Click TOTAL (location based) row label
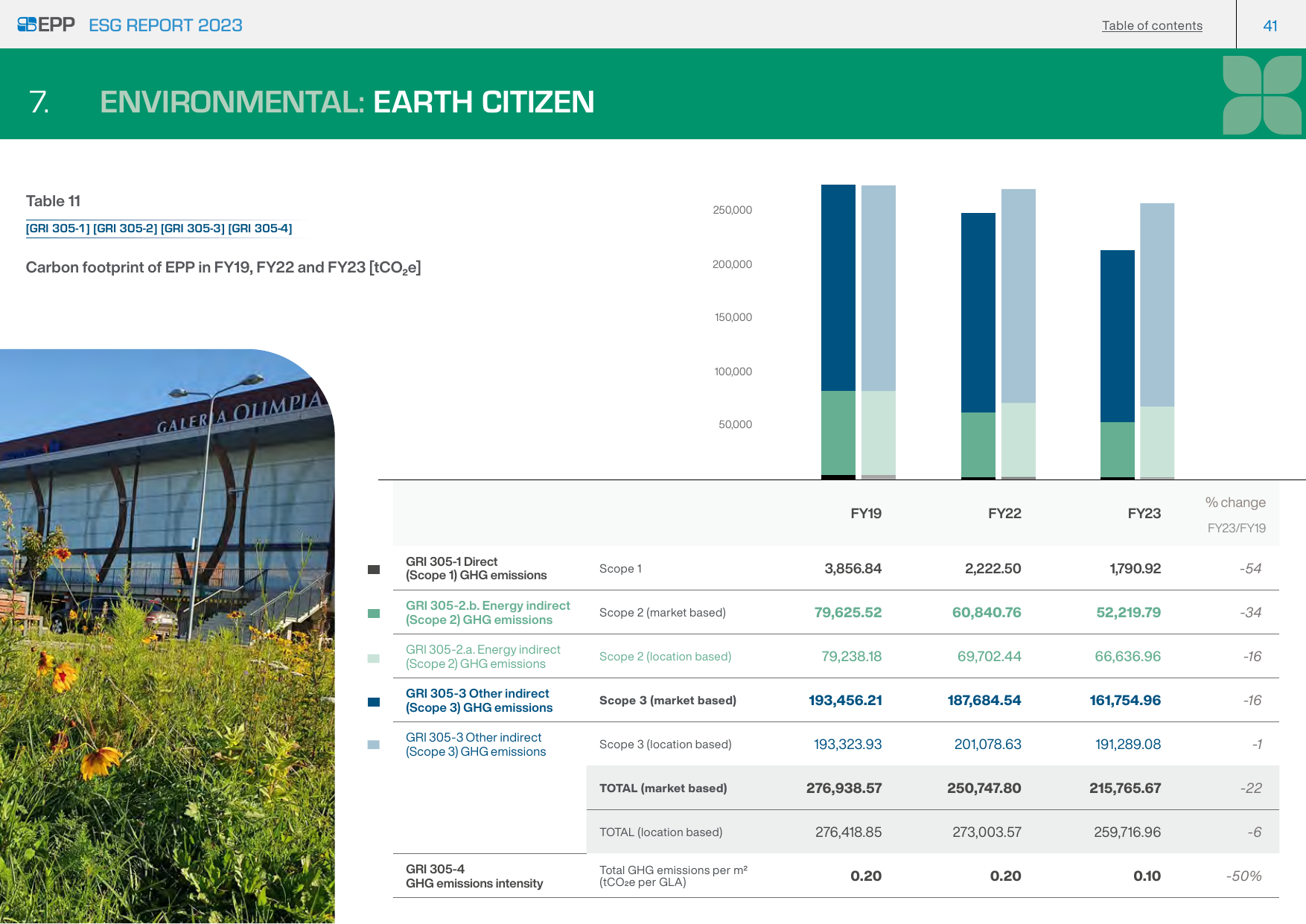The height and width of the screenshot is (924, 1306). click(661, 832)
